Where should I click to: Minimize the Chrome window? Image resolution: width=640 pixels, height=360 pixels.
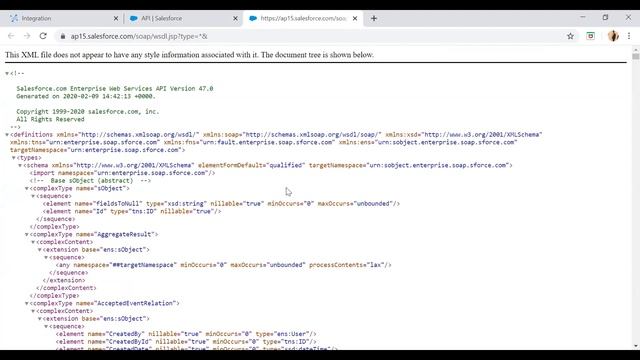point(583,17)
